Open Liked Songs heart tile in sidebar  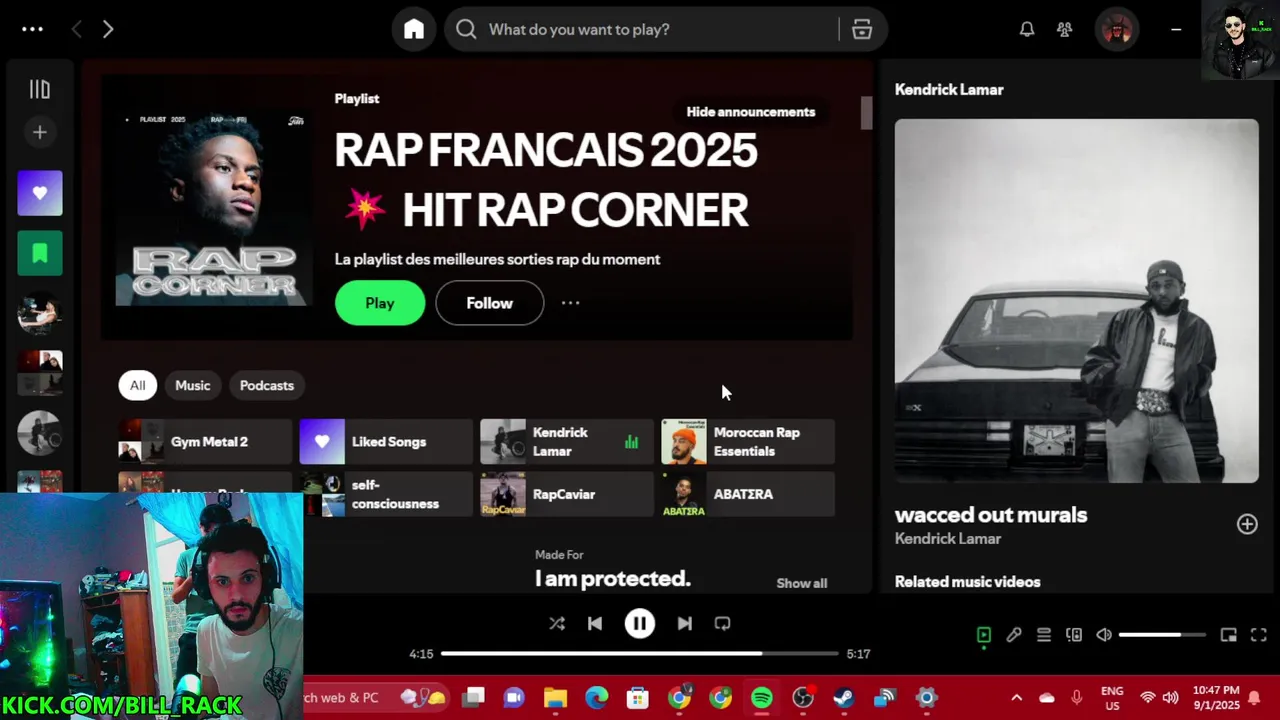coord(40,193)
